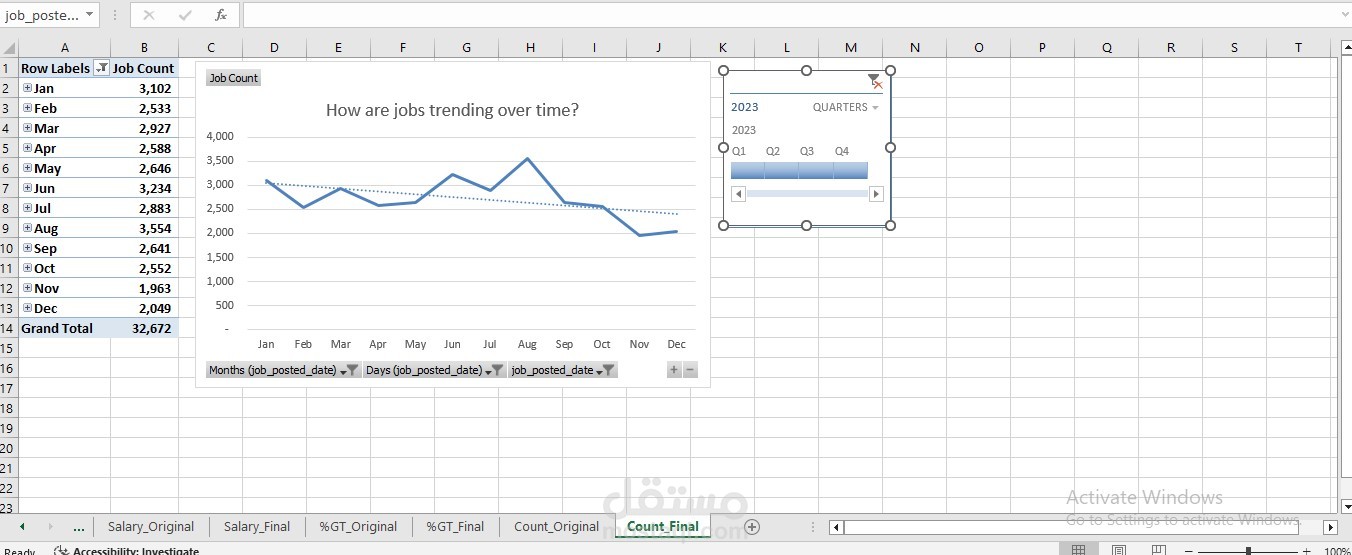The image size is (1352, 555).
Task: Expand the Dec row group
Action: [27, 308]
